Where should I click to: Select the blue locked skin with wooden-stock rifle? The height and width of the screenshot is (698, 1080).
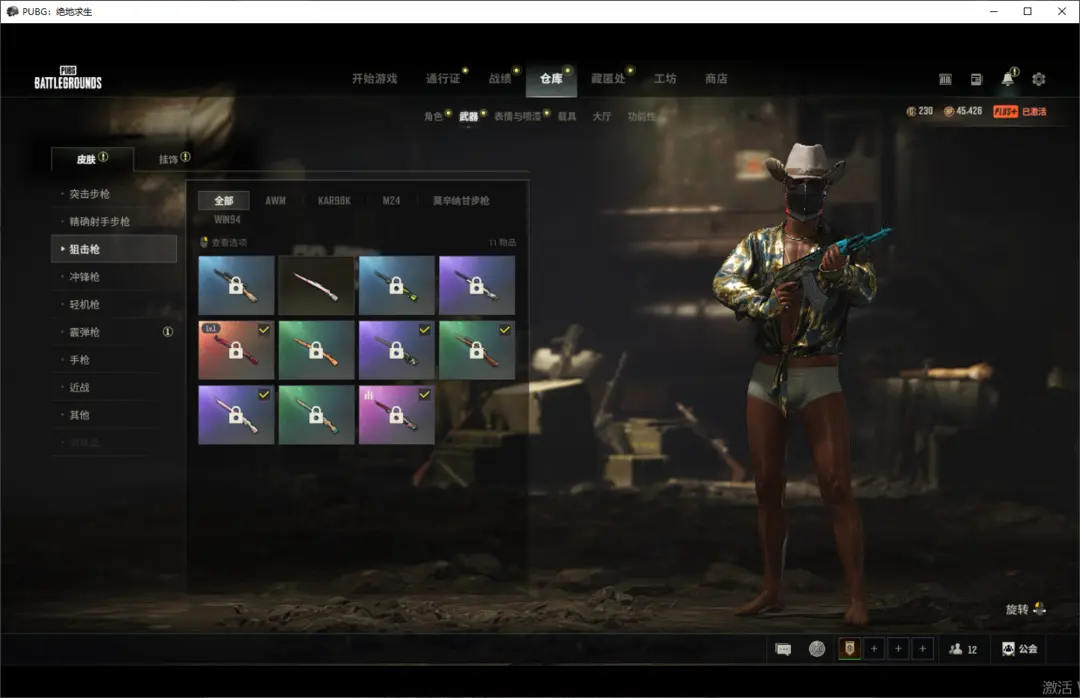click(236, 285)
